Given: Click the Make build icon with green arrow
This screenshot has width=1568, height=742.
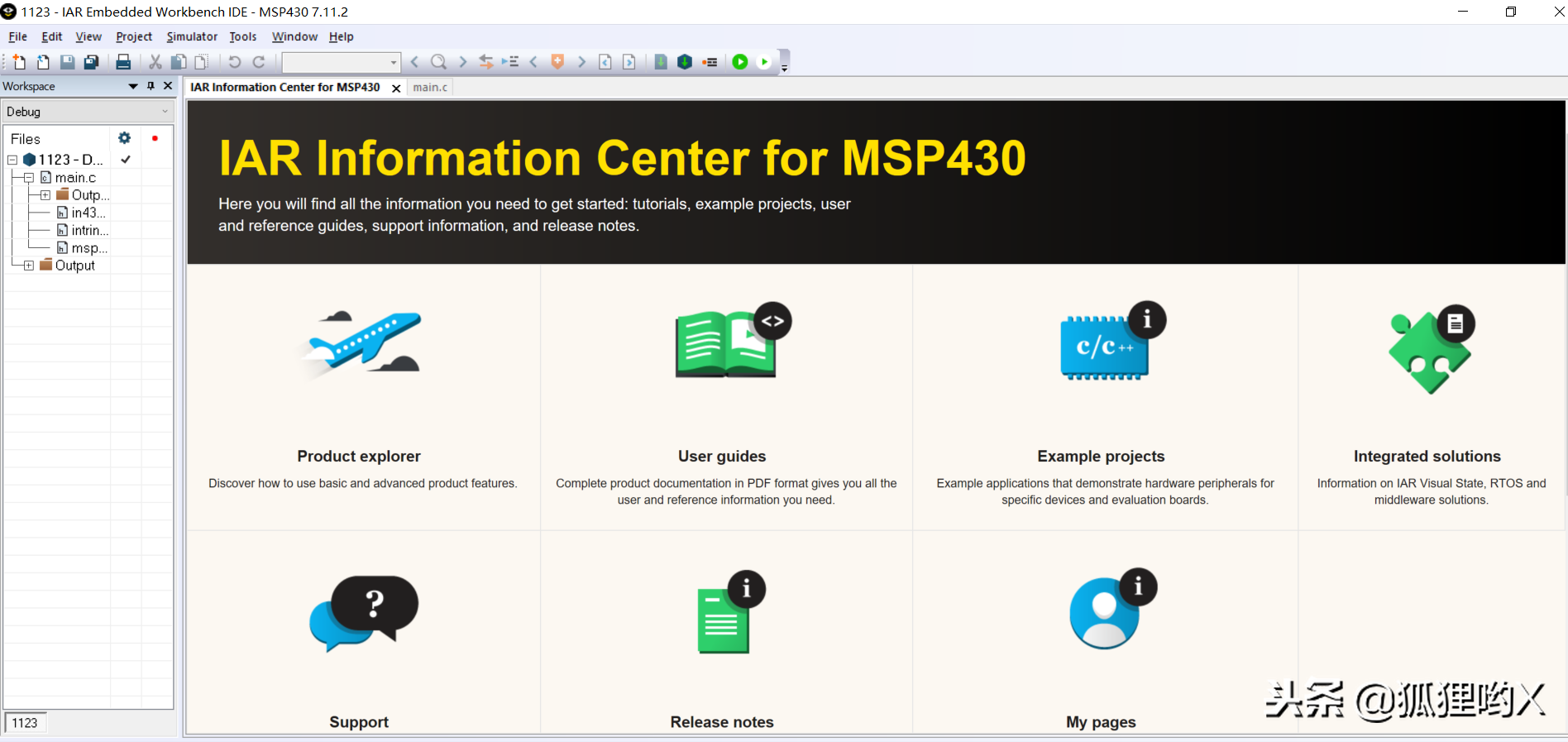Looking at the screenshot, I should pos(685,62).
